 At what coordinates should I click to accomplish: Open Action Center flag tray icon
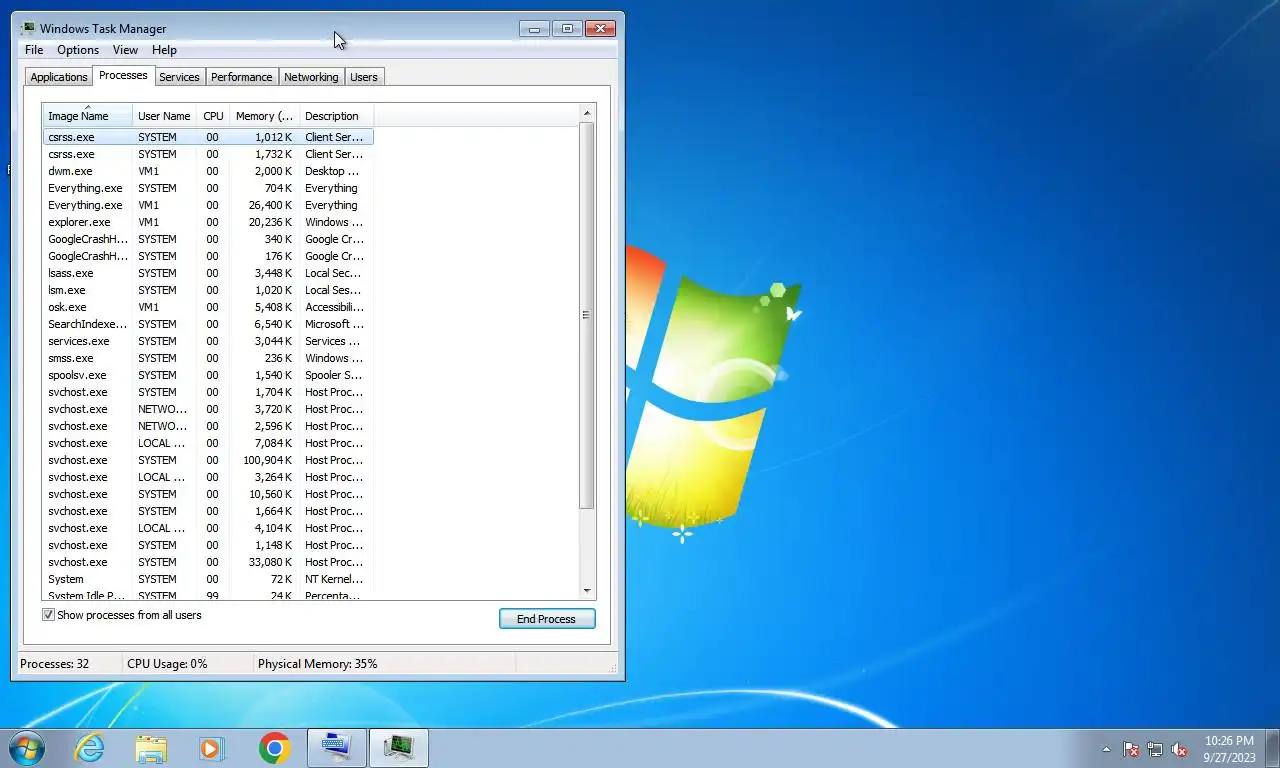(x=1131, y=749)
